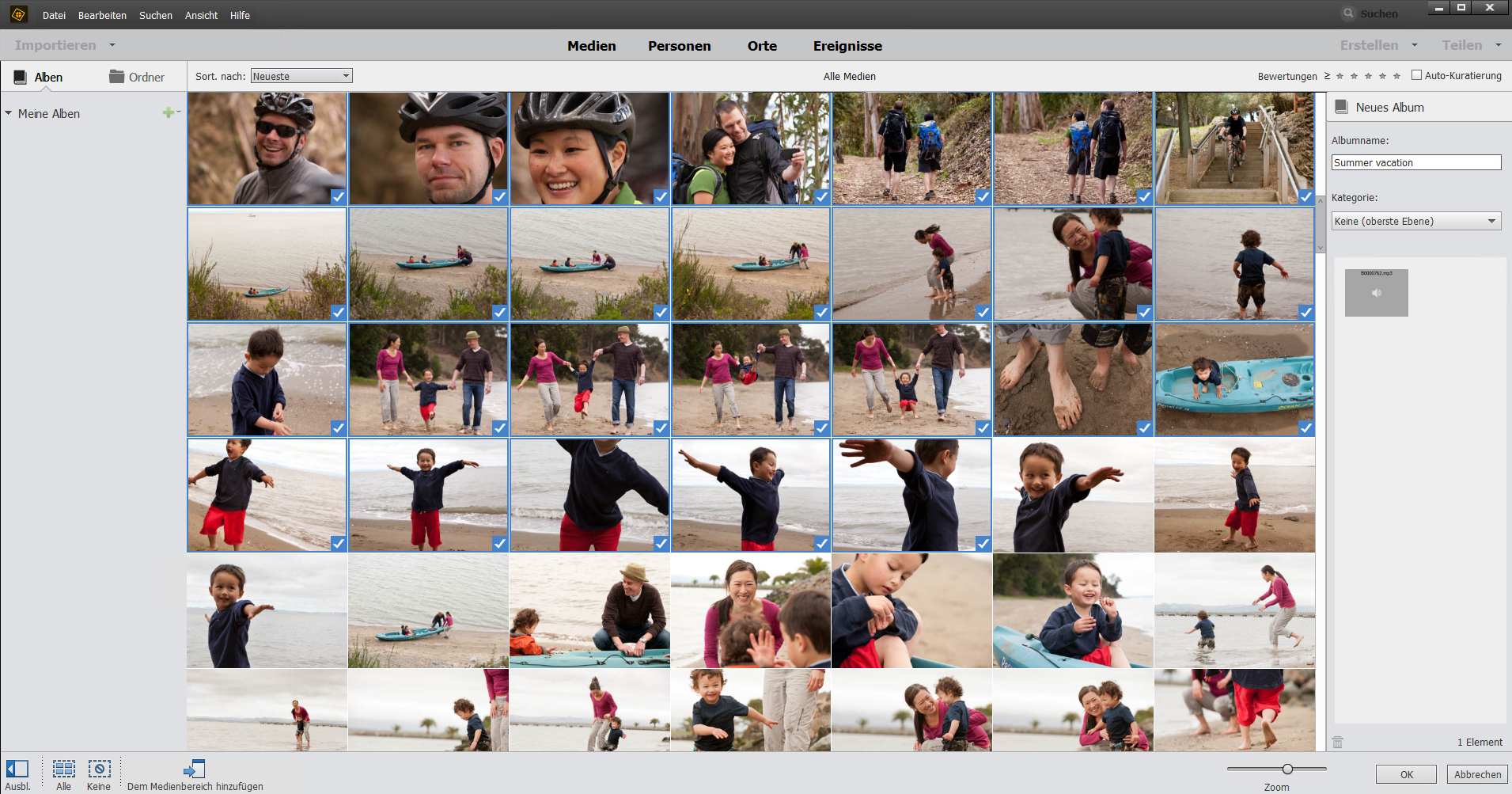This screenshot has width=1512, height=794.
Task: Click the trash icon in album panel
Action: [x=1337, y=742]
